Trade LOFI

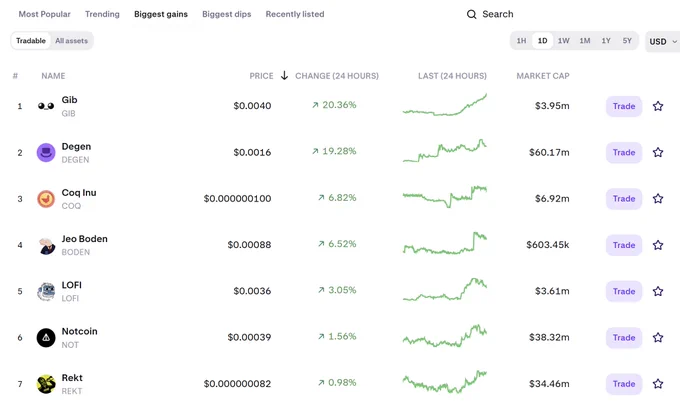(624, 291)
